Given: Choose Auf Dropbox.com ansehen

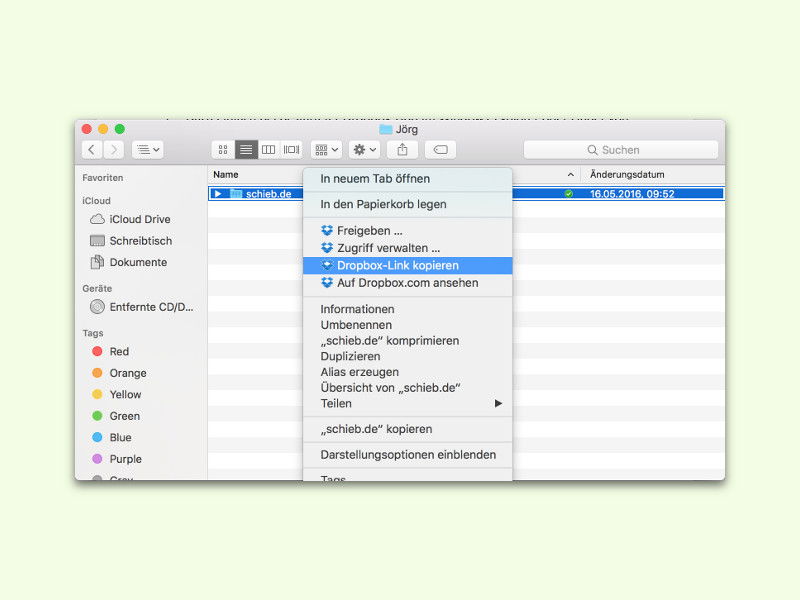Looking at the screenshot, I should (x=408, y=283).
